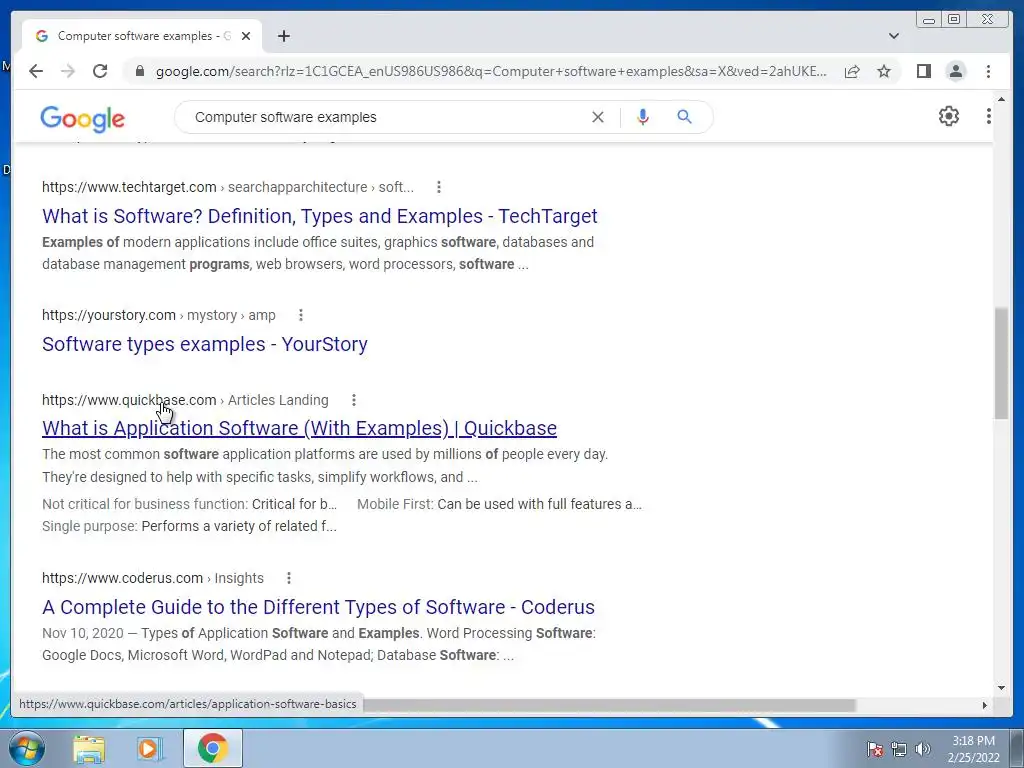Select the Computer software examples tab
Viewport: 1024px width, 768px height.
(x=142, y=36)
